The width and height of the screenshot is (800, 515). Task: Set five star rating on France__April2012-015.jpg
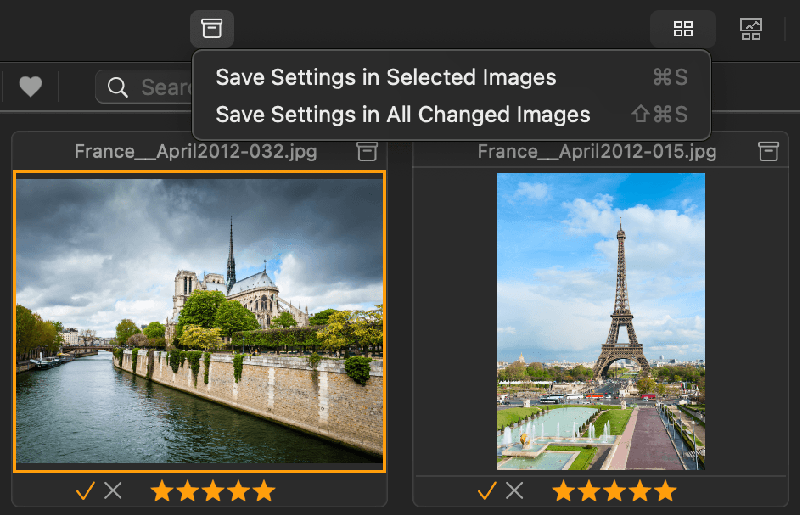tap(666, 491)
